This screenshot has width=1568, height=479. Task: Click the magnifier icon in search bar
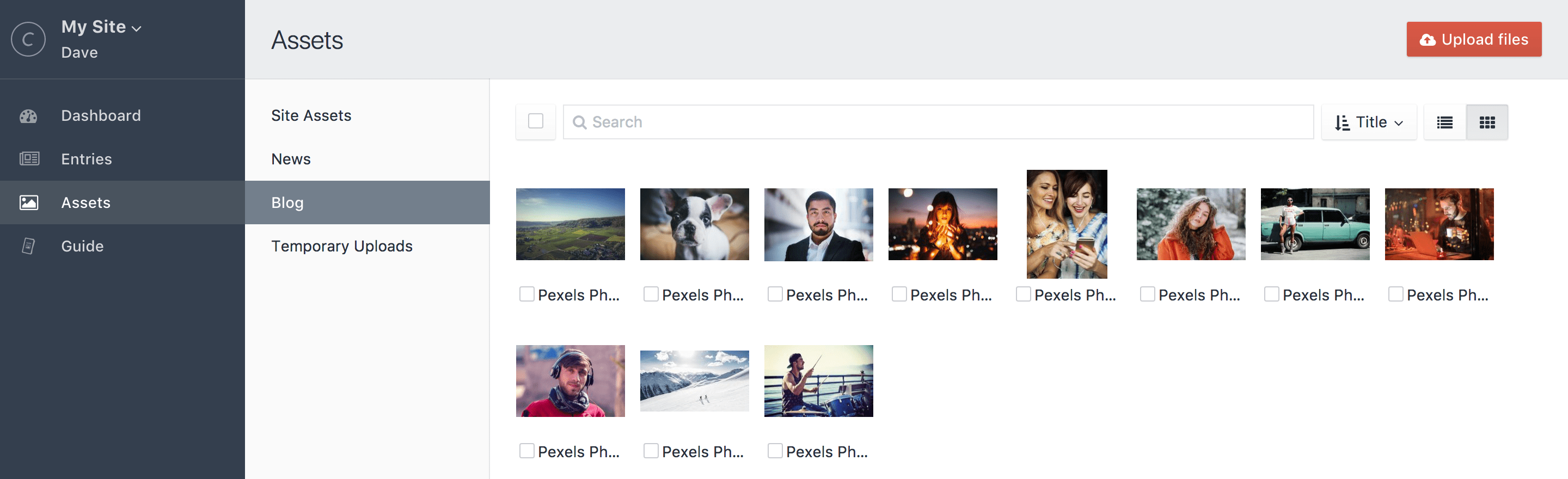click(x=579, y=122)
